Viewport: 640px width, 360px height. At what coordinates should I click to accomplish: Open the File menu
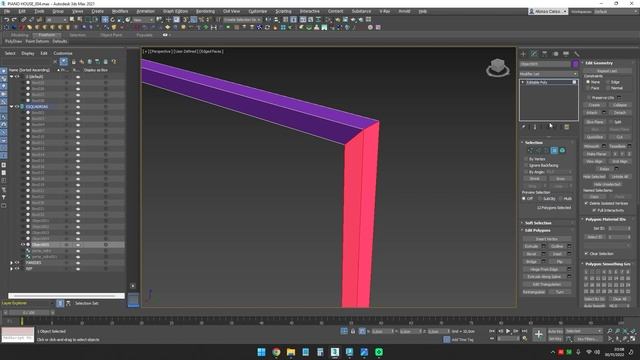click(7, 11)
